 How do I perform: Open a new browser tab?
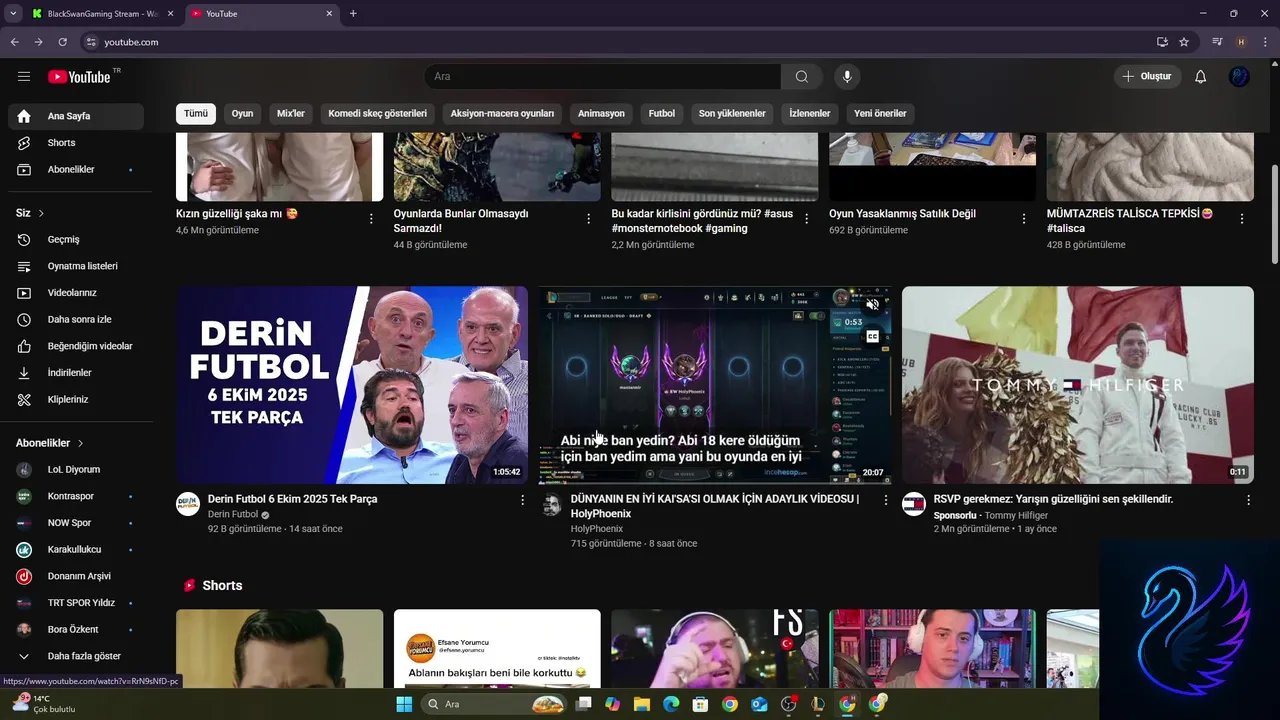tap(353, 14)
